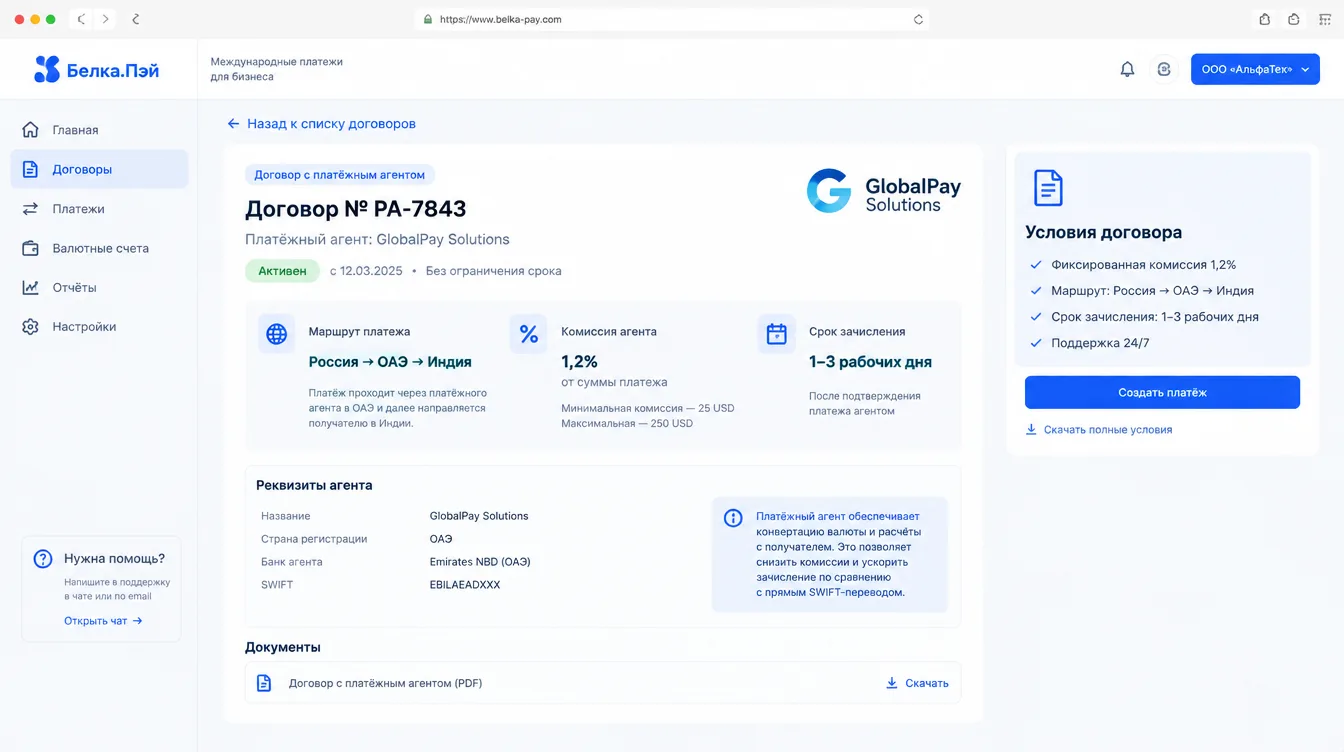Image resolution: width=1344 pixels, height=752 pixels.
Task: Click the document icon above Условия договора
Action: (1048, 187)
